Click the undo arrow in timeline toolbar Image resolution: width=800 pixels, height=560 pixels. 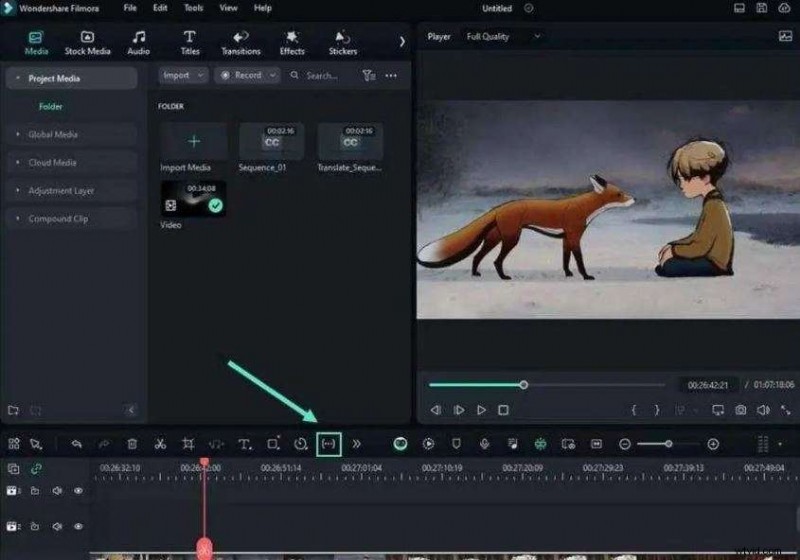[76, 443]
